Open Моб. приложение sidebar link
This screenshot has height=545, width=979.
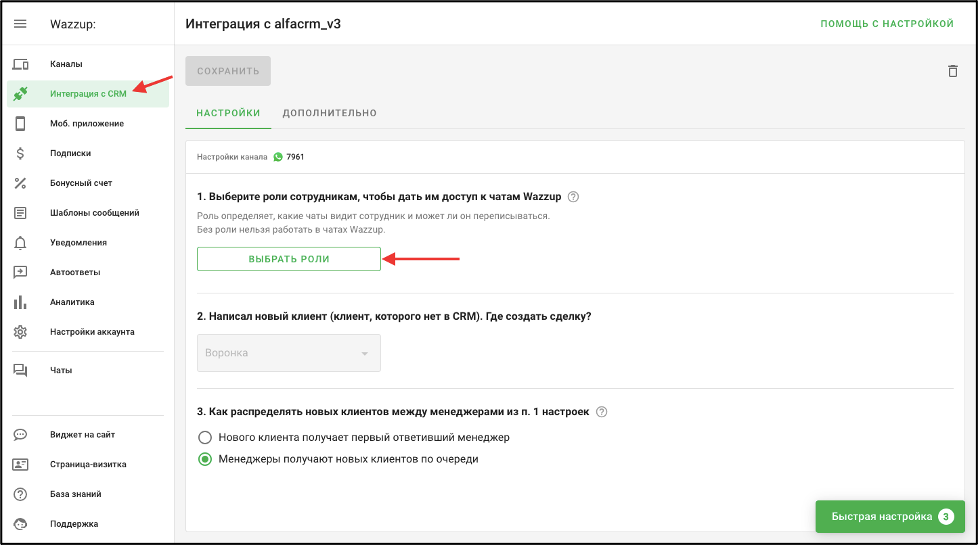[x=88, y=124]
